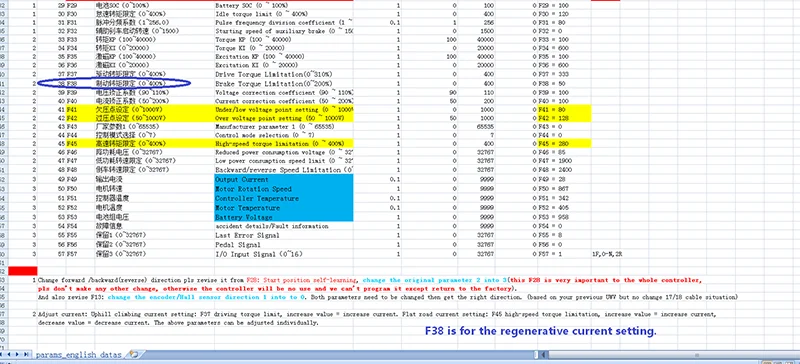The height and width of the screenshot is (364, 800).
Task: Jump to the last sheet with the navigation arrow
Action: tap(27, 354)
